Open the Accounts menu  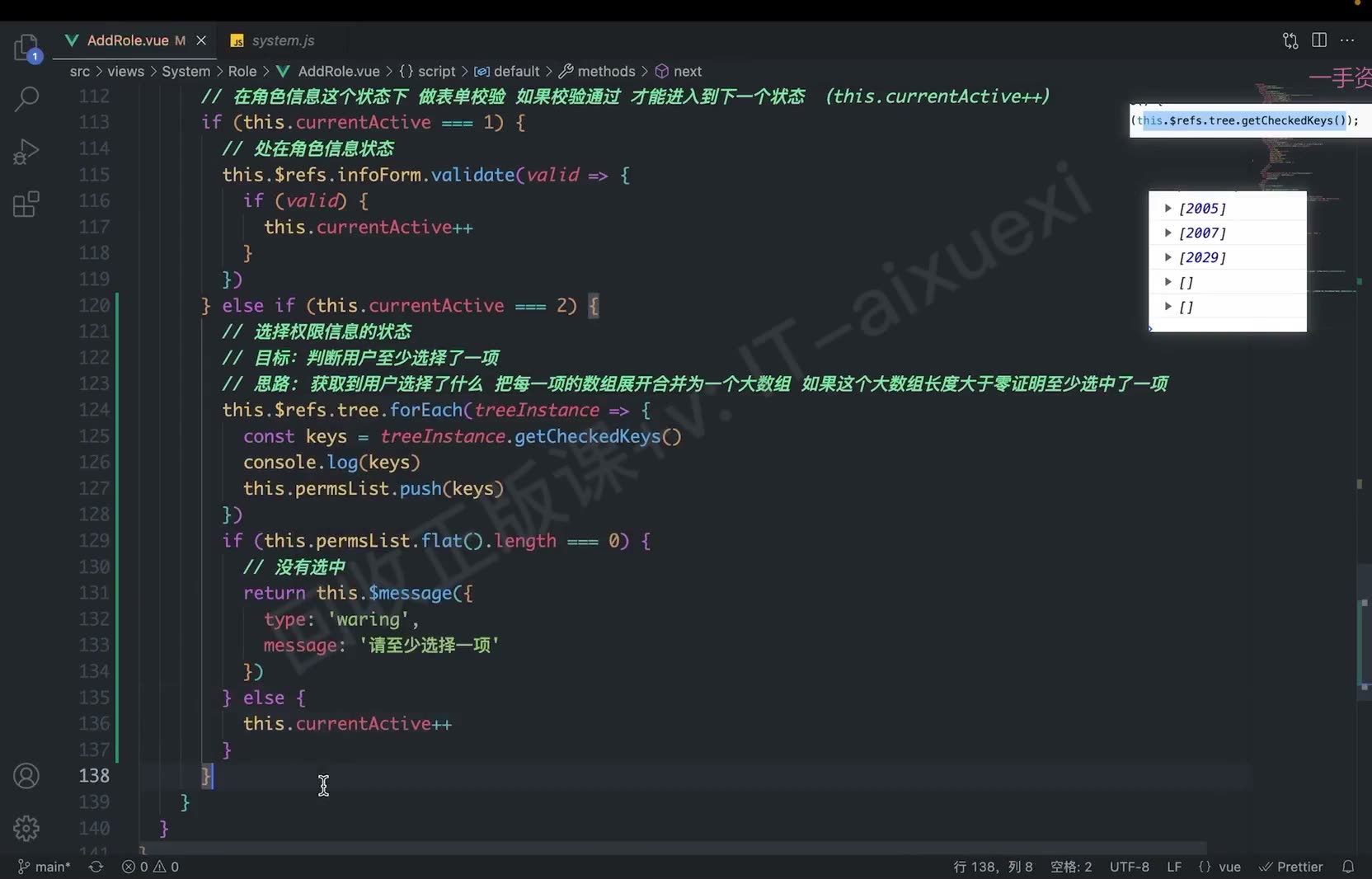coord(26,776)
